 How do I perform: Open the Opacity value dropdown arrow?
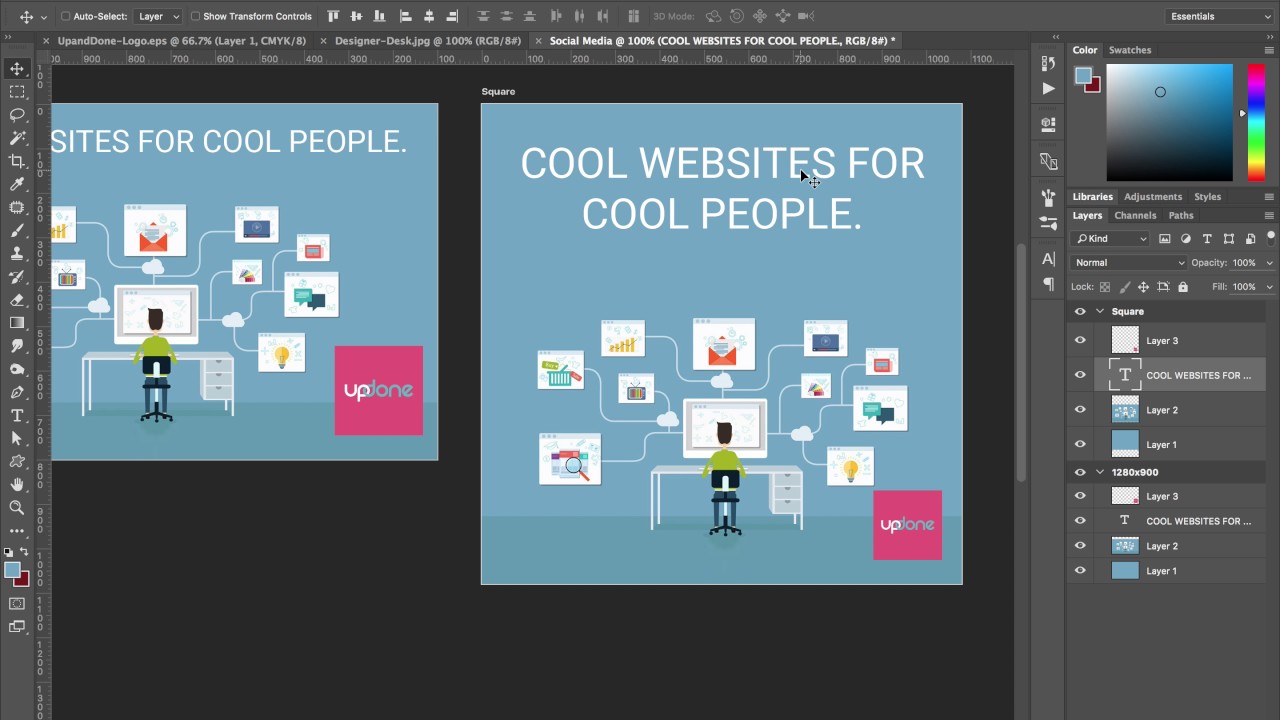(x=1270, y=263)
